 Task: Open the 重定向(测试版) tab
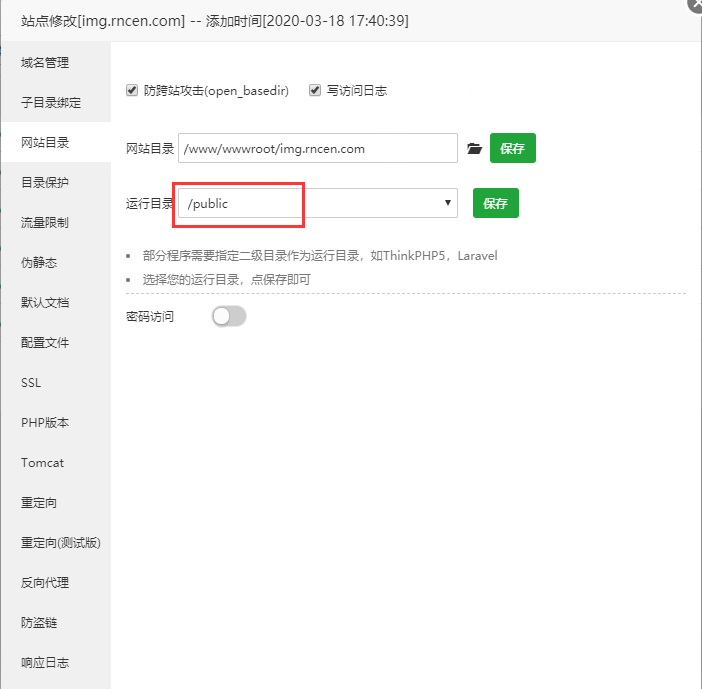pos(56,543)
